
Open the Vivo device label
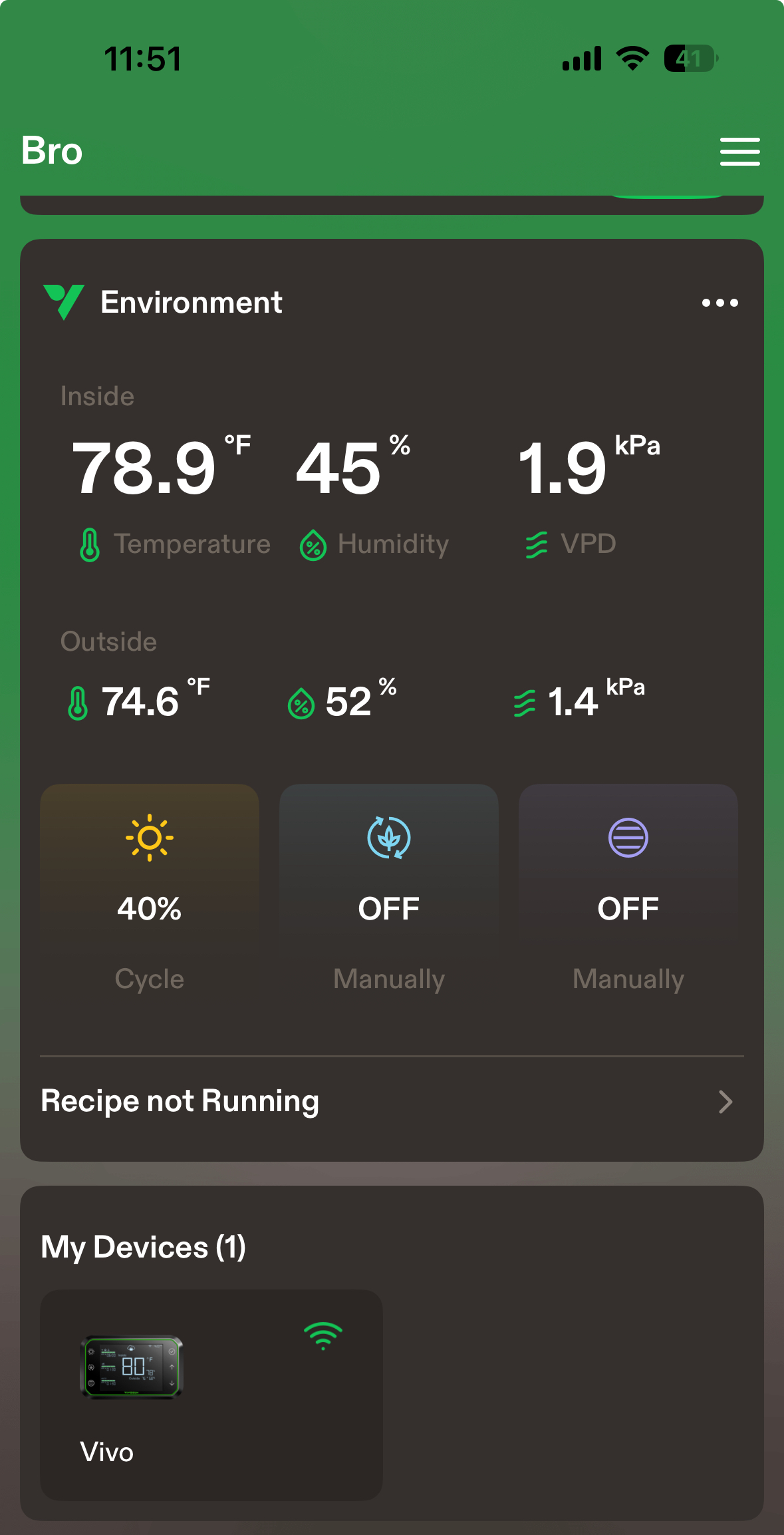(x=107, y=1452)
